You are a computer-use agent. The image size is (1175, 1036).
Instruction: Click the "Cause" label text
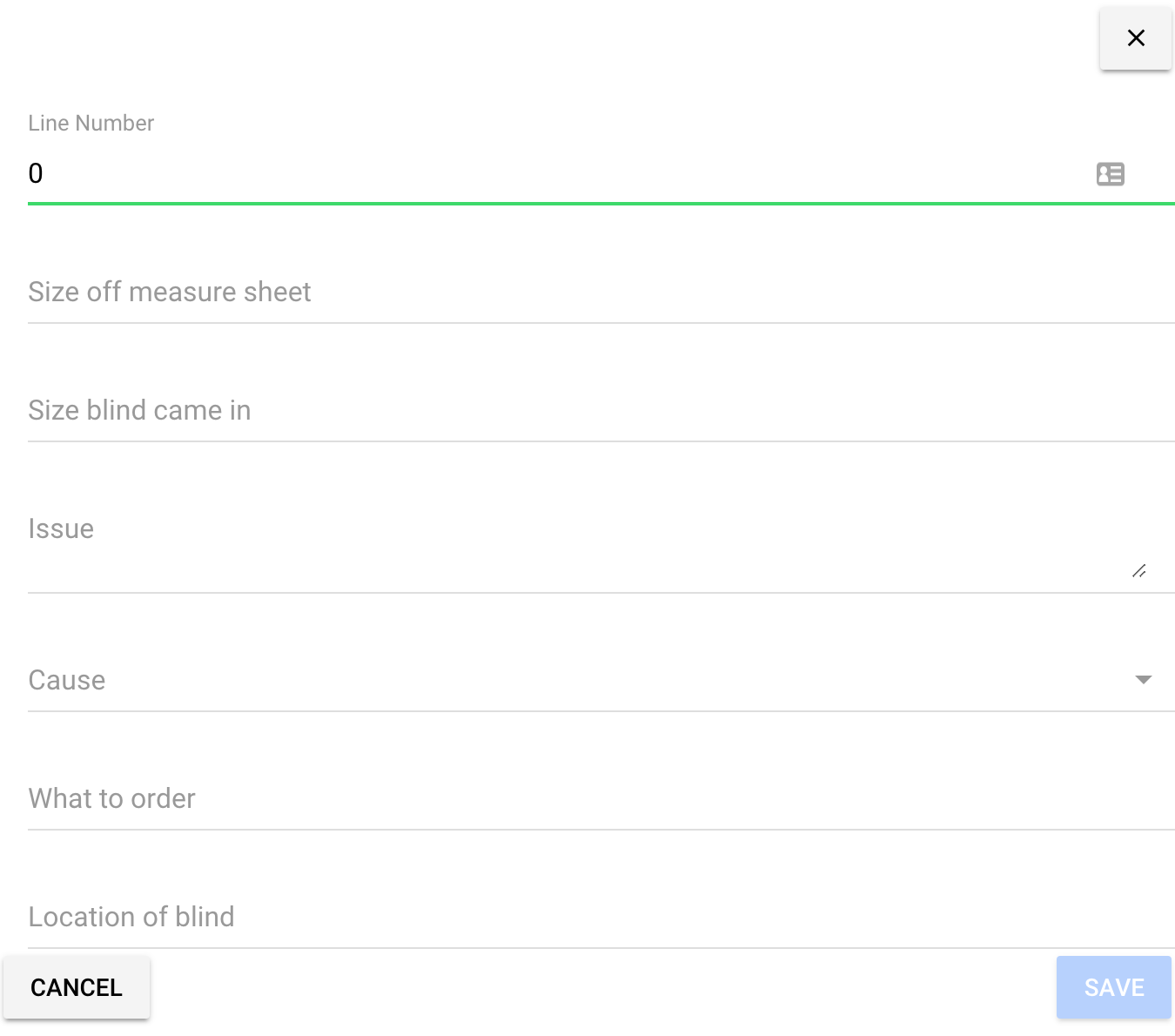(x=67, y=680)
